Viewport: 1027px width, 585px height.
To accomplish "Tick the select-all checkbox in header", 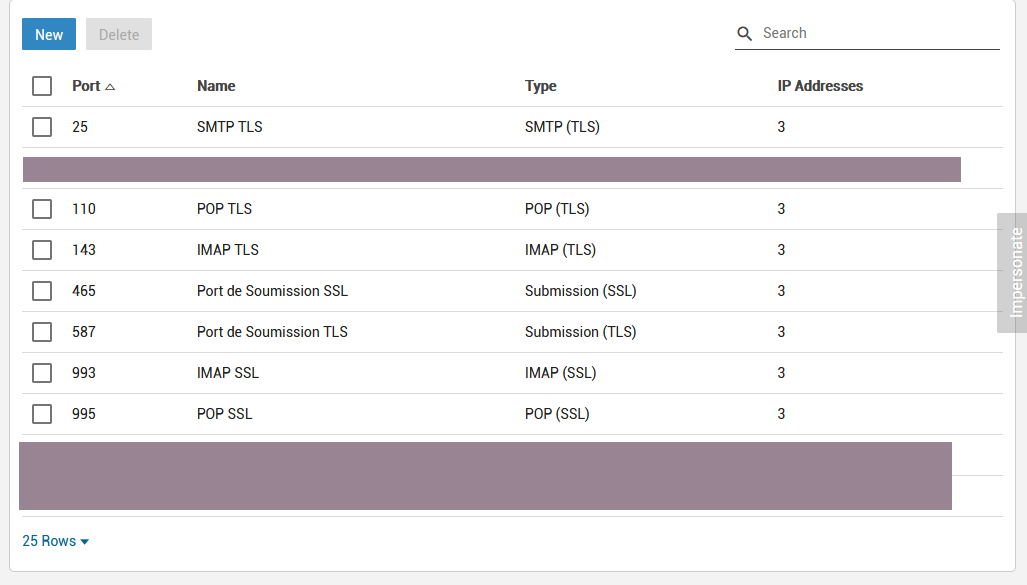I will 42,86.
